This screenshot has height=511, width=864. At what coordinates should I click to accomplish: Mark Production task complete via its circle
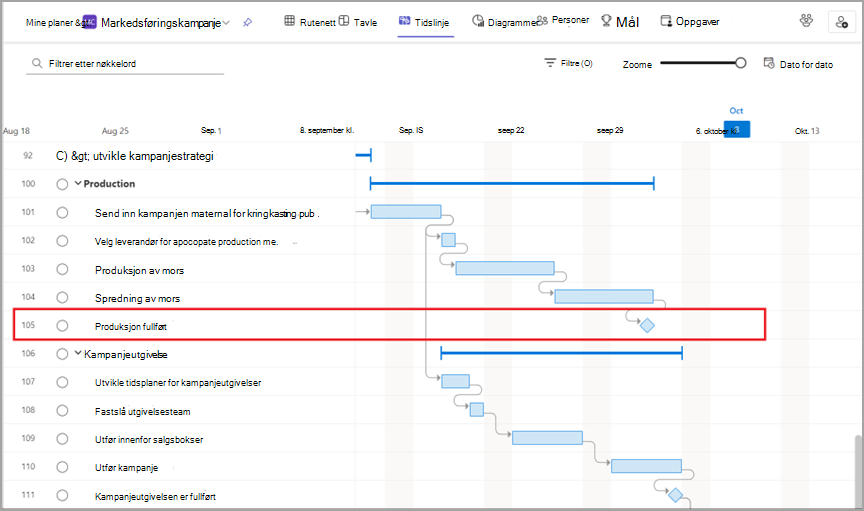tap(62, 184)
